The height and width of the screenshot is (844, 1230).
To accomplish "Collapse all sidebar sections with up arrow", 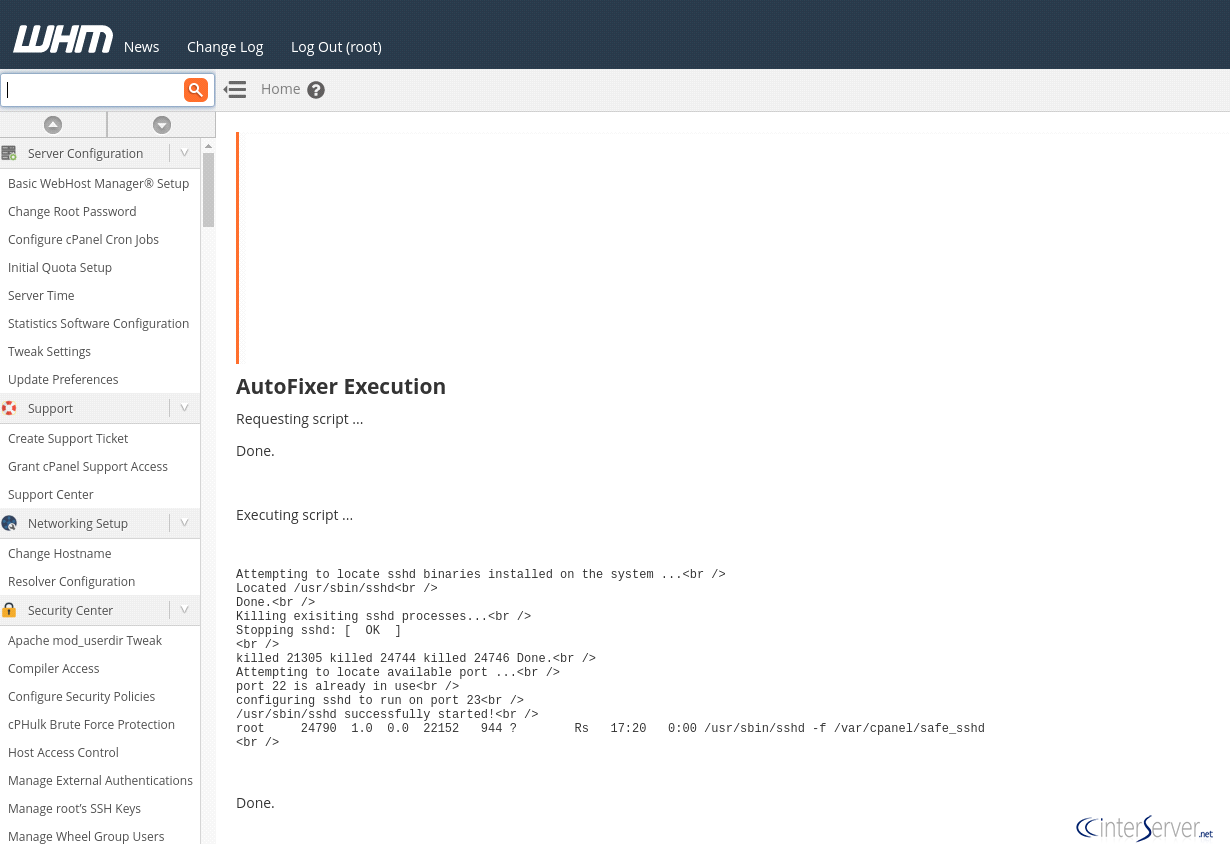I will (x=53, y=125).
